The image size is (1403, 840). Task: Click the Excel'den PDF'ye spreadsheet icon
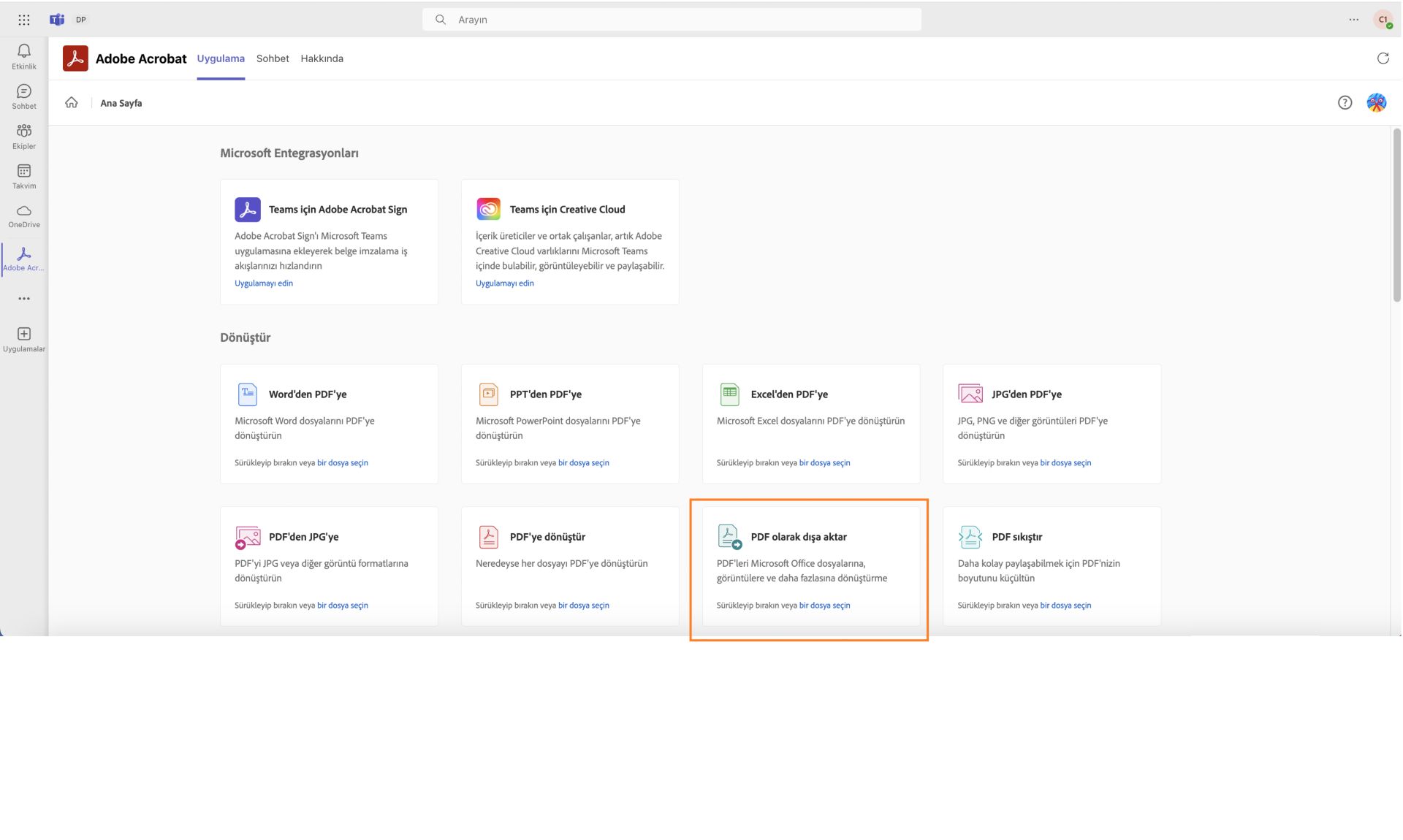730,394
